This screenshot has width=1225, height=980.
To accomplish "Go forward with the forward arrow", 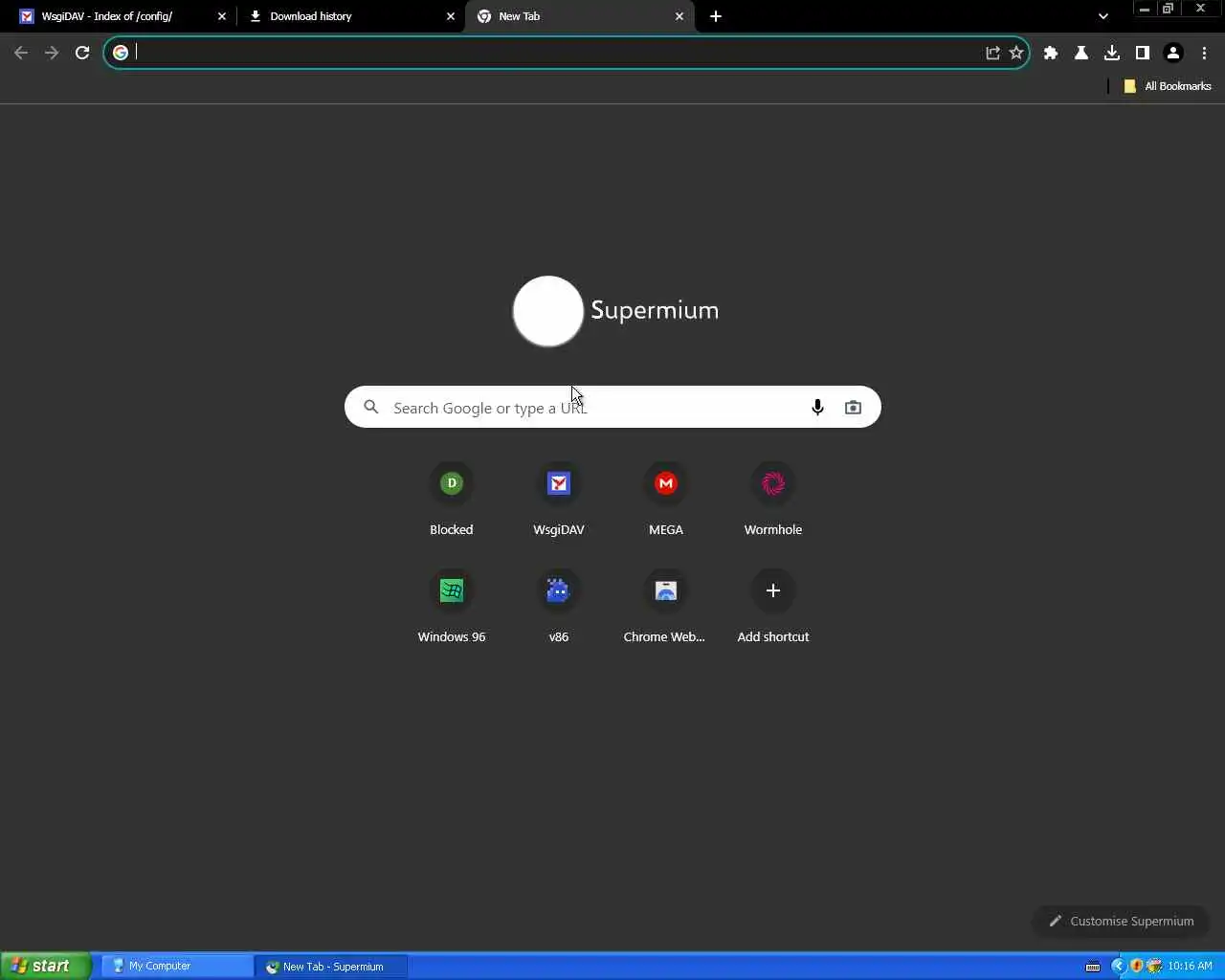I will (x=52, y=53).
